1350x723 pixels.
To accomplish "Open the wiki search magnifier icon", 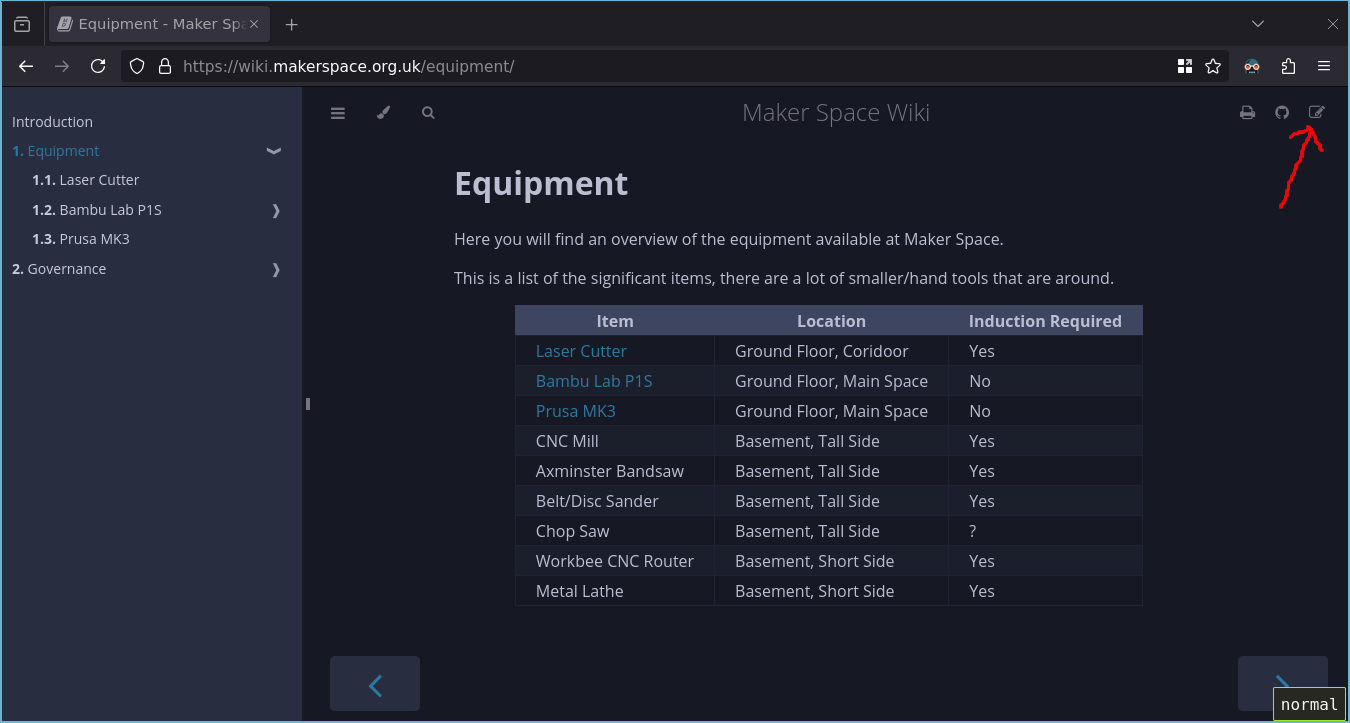I will click(428, 113).
